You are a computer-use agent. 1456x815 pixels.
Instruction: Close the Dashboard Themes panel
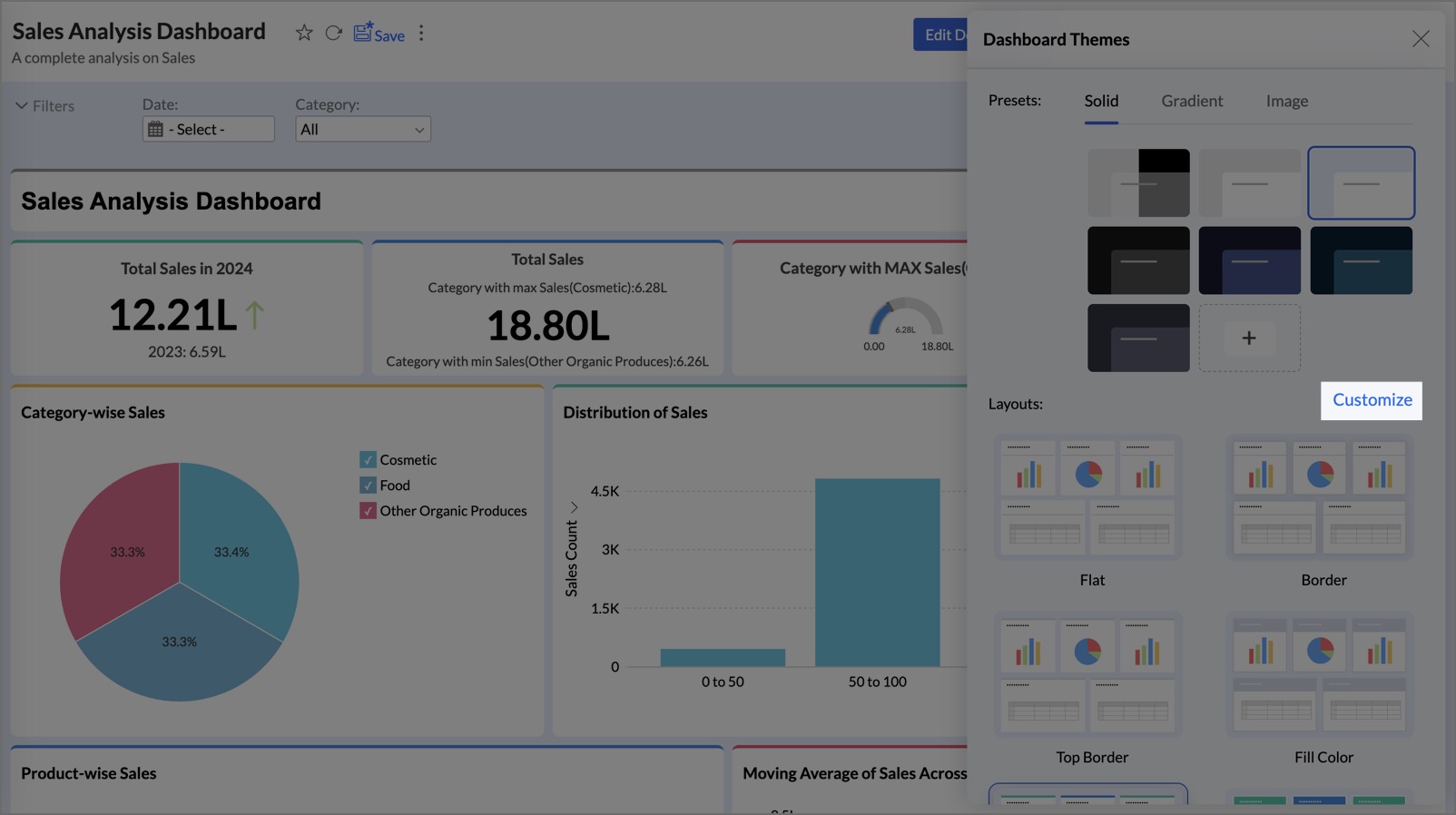click(x=1420, y=39)
